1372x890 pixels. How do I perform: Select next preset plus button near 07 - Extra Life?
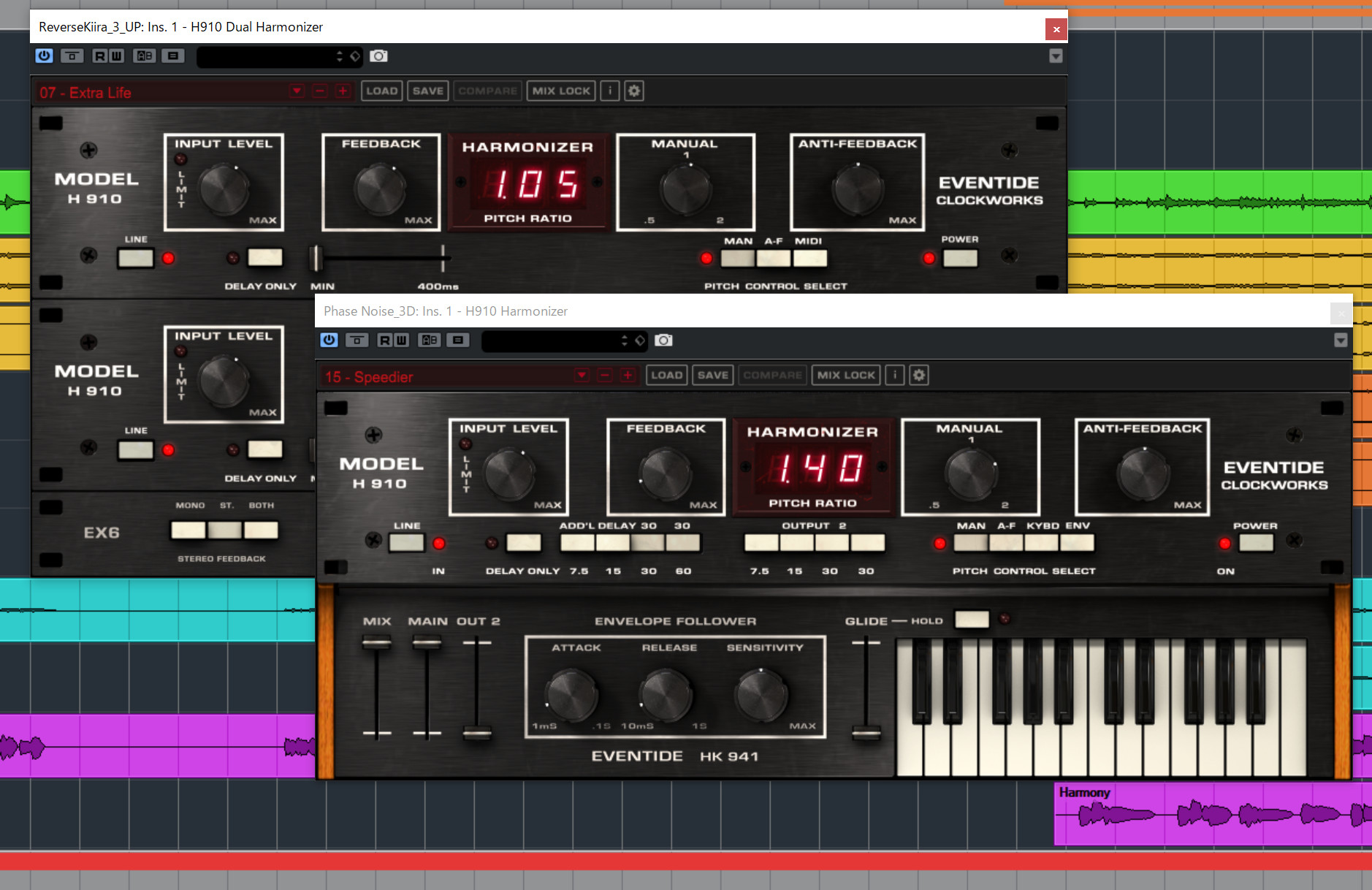(x=343, y=91)
